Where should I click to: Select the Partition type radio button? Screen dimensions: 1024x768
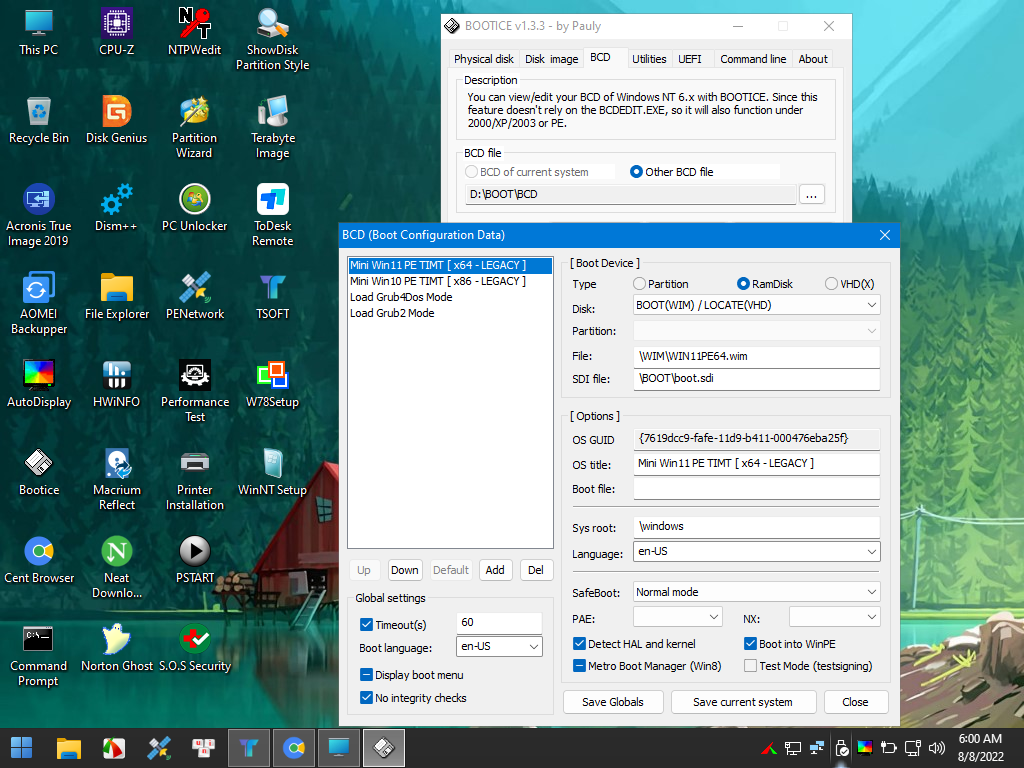(639, 283)
